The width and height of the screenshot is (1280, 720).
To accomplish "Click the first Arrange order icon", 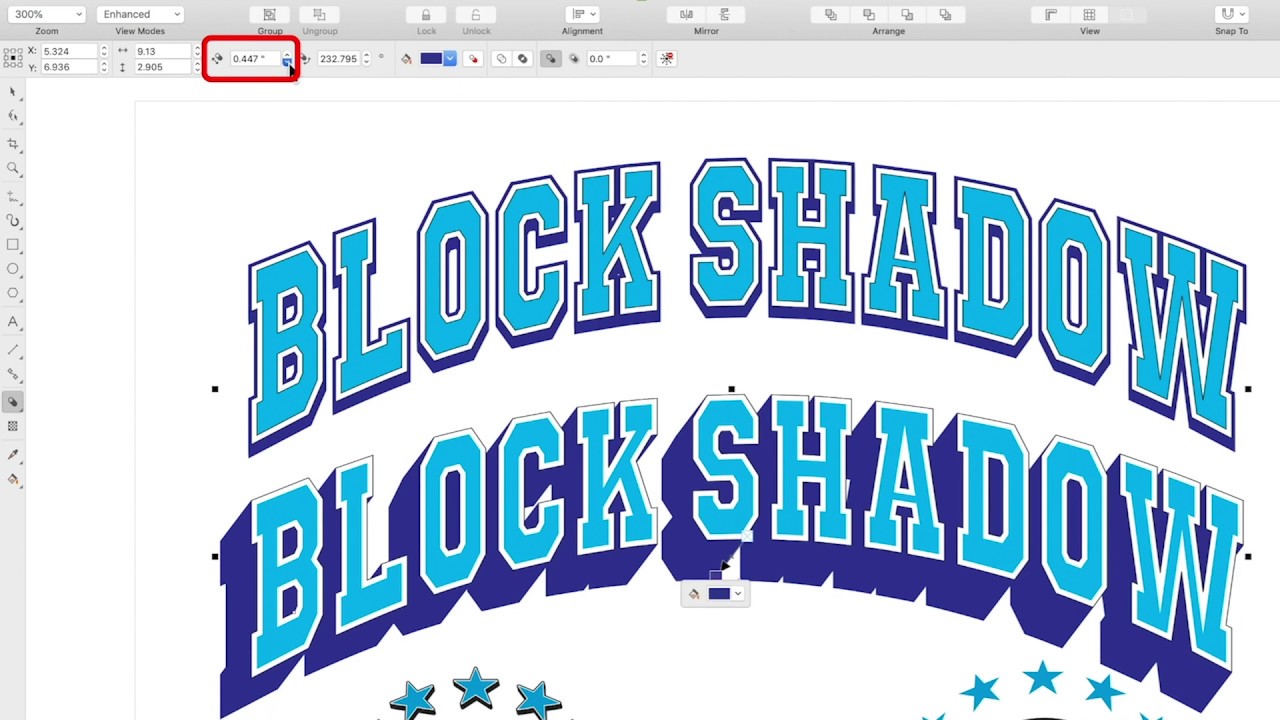I will (x=830, y=14).
